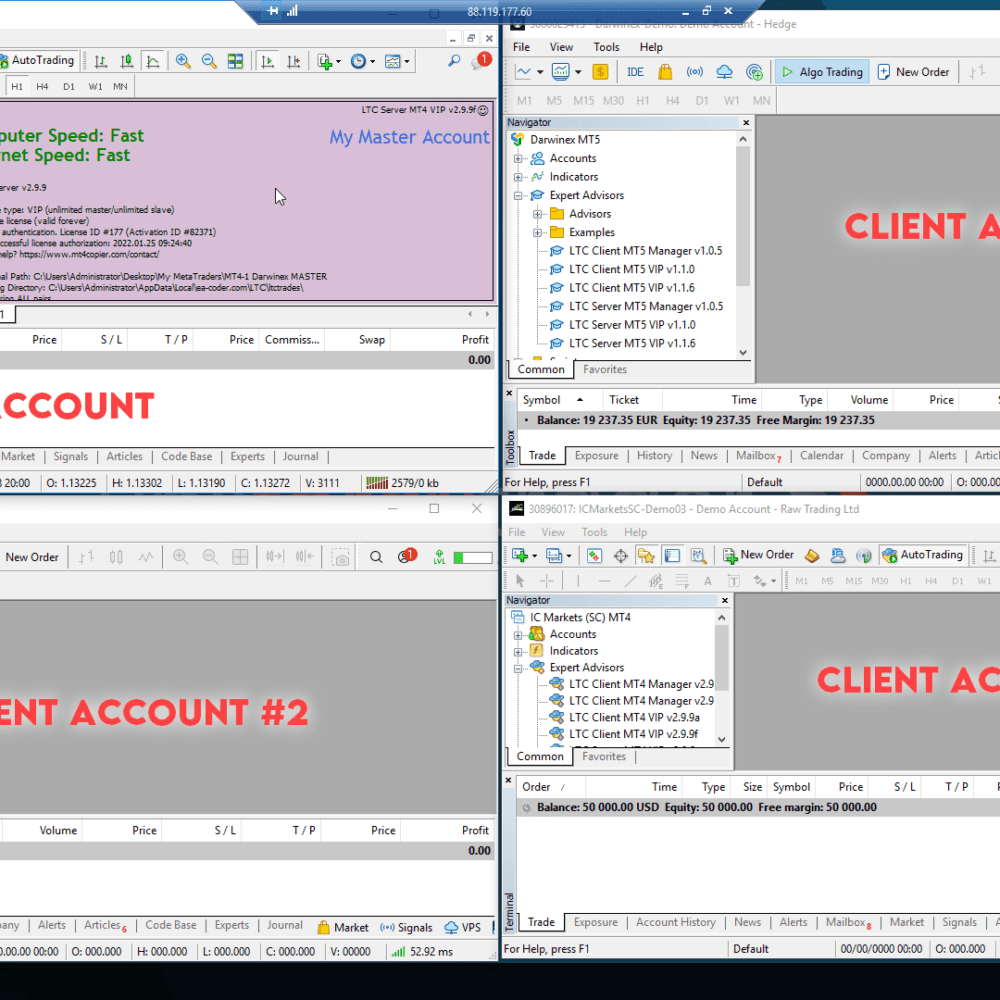
Task: Click New Order in client account #2 window
Action: [32, 557]
